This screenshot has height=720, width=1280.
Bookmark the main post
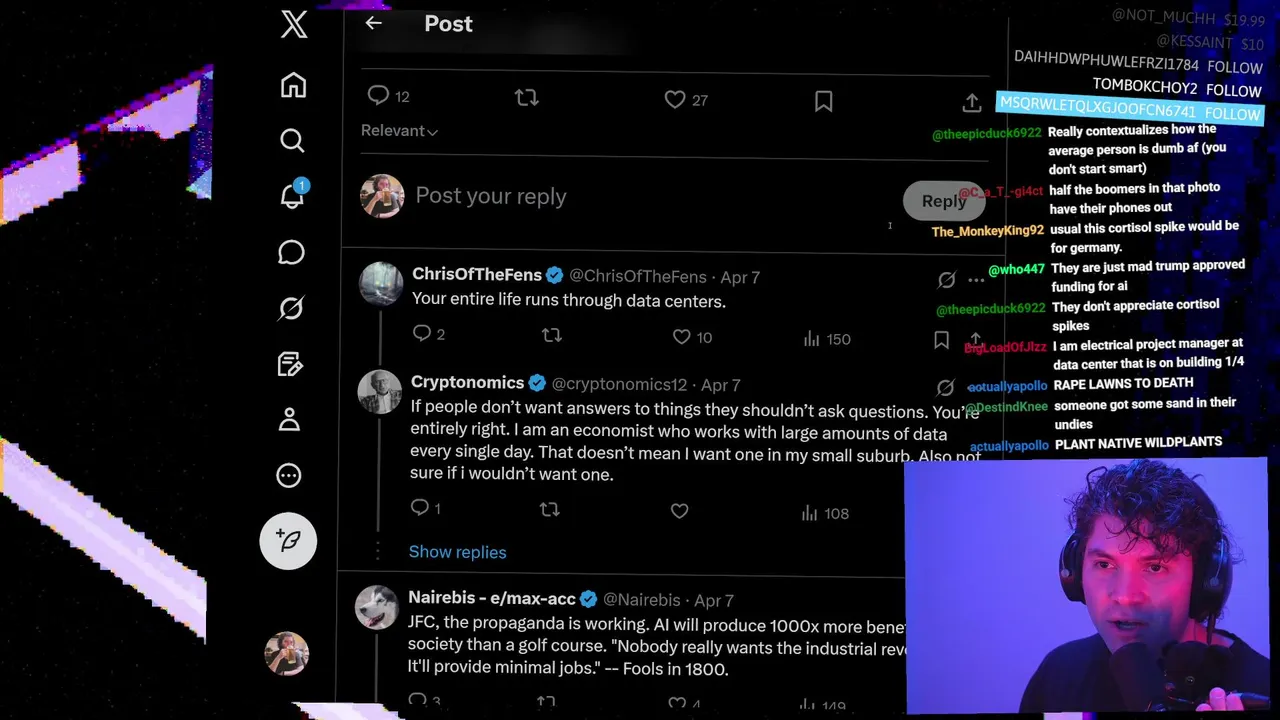pos(824,100)
